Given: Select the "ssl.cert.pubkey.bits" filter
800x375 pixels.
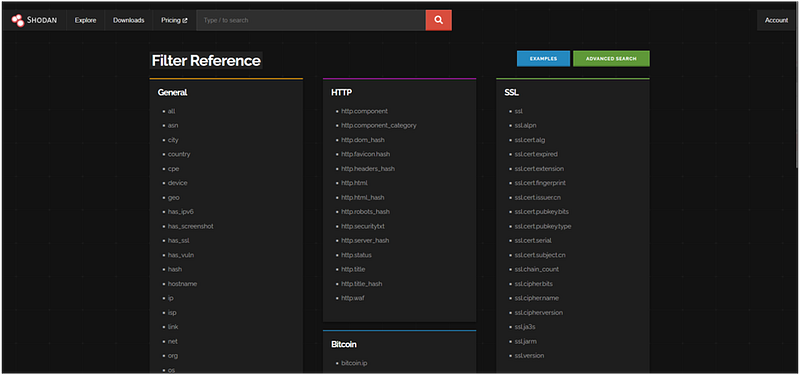Looking at the screenshot, I should pyautogui.click(x=541, y=212).
